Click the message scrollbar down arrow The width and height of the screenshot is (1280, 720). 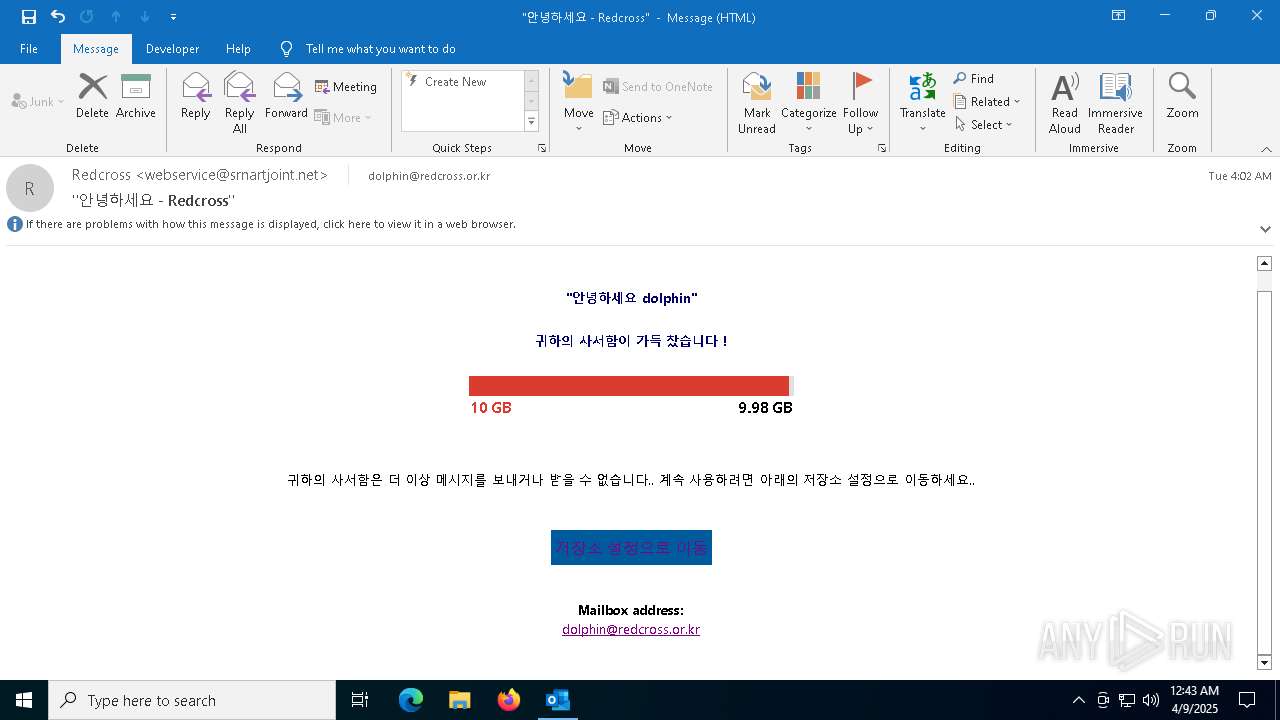point(1264,663)
